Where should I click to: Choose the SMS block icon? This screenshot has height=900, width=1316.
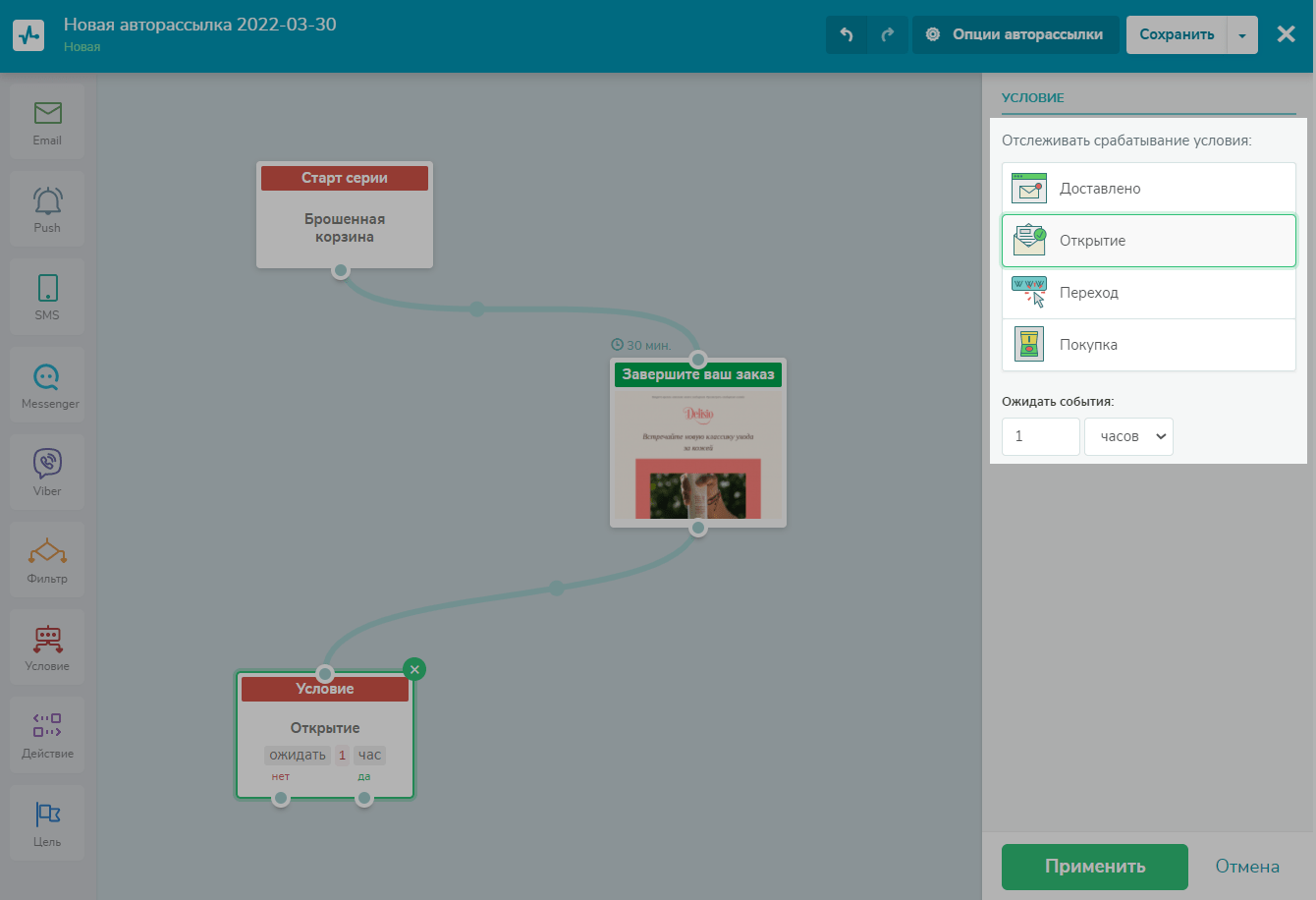click(x=47, y=296)
